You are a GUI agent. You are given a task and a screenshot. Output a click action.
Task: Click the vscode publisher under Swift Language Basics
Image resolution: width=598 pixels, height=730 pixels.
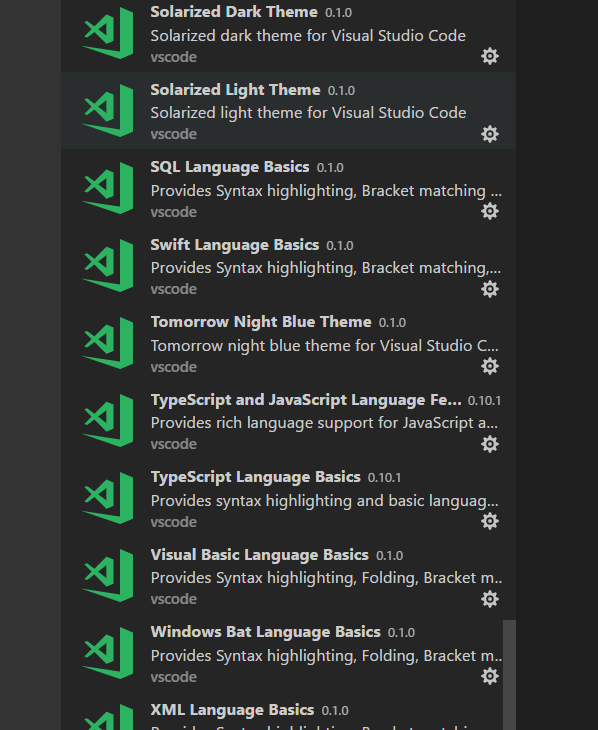[173, 290]
